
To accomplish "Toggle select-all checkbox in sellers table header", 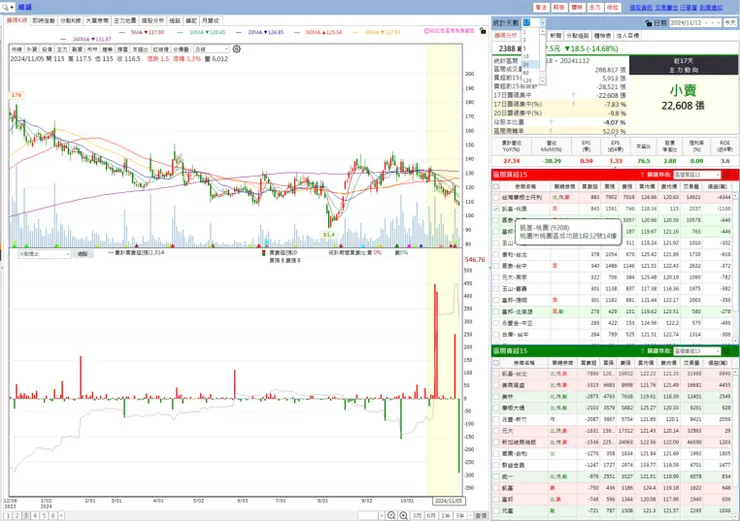I will point(496,363).
